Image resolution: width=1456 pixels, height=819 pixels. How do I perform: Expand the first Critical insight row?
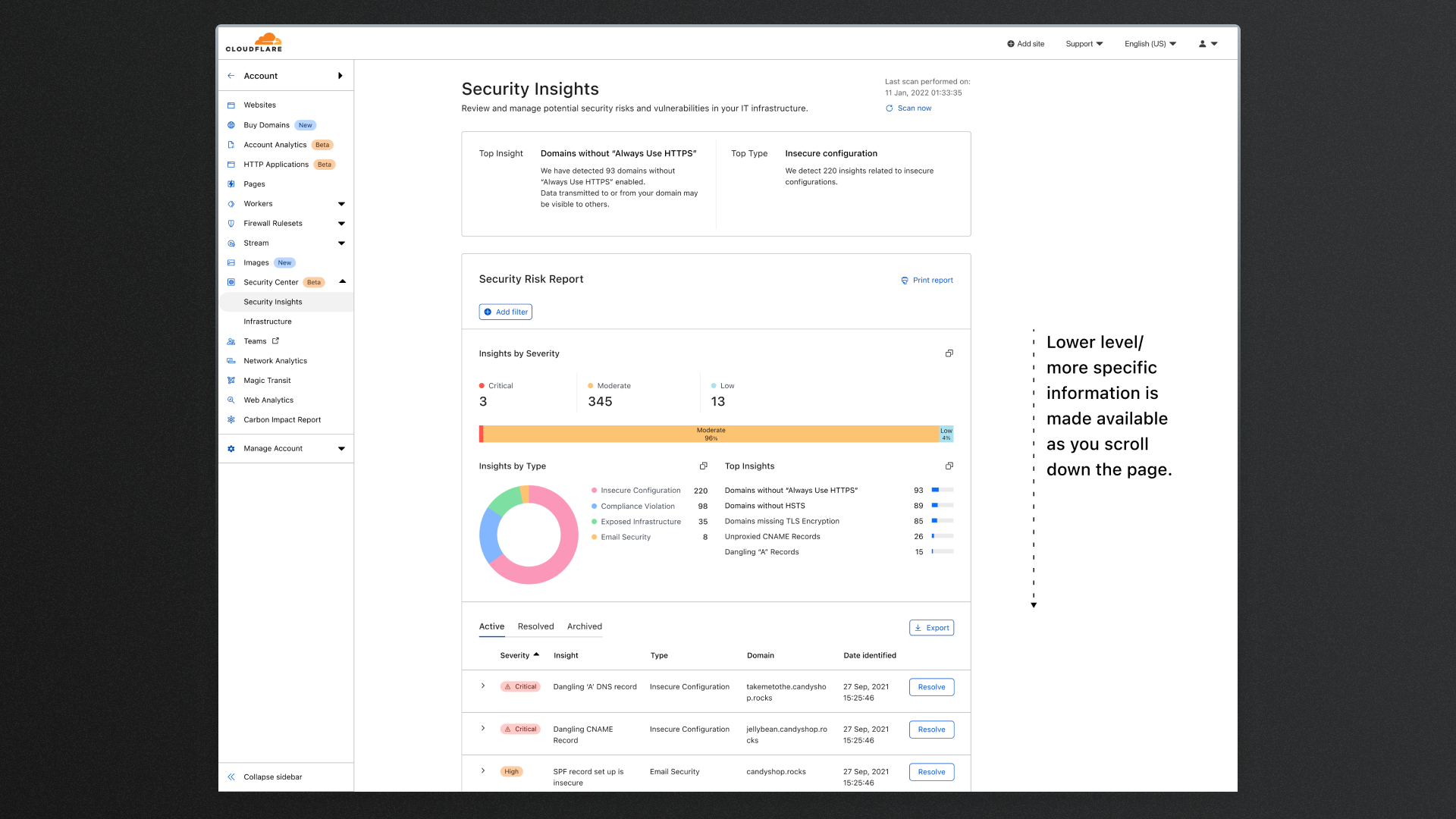483,686
